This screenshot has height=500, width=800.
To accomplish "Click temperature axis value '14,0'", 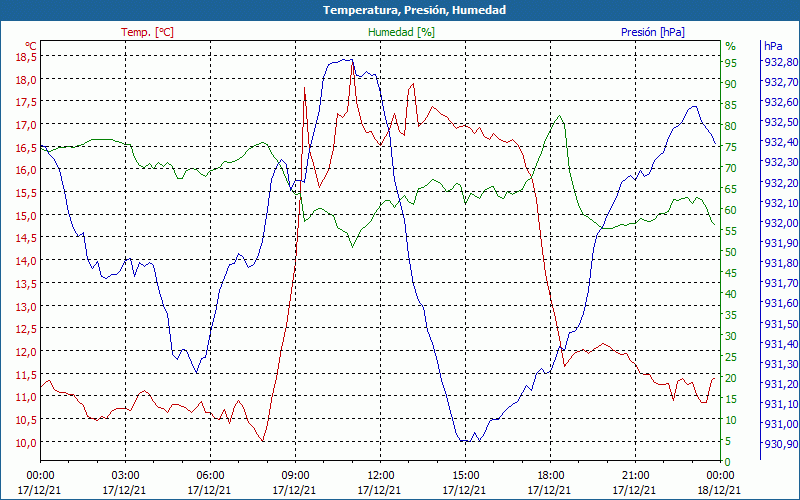I will [x=26, y=261].
